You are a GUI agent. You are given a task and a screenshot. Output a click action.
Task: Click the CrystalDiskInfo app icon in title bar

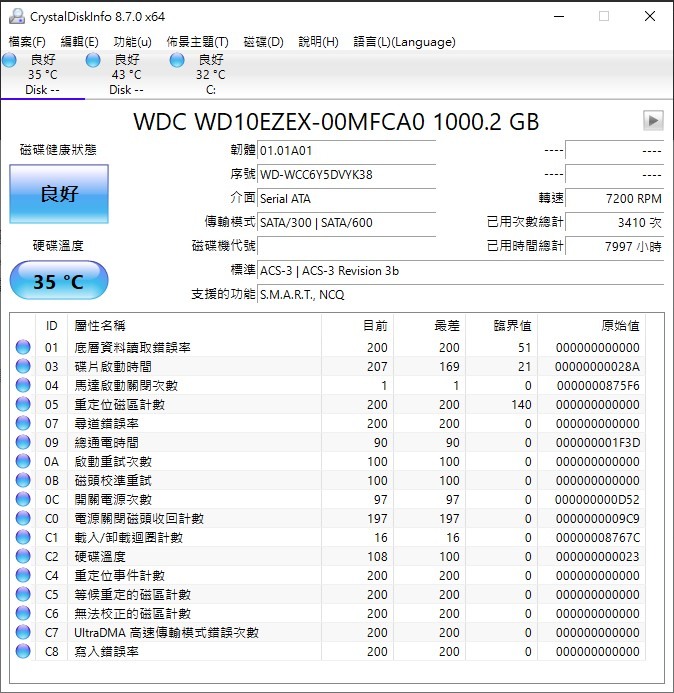point(17,16)
